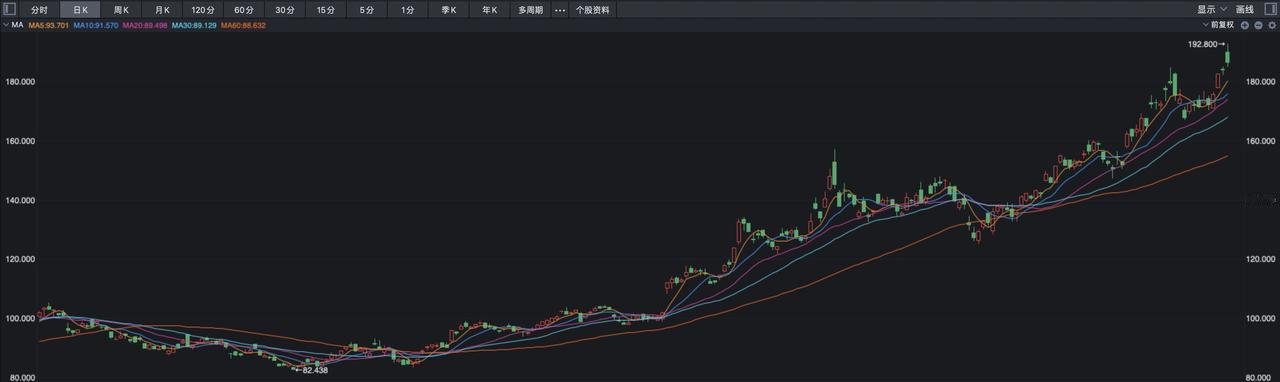
Task: Click the latest green candlestick at peak
Action: pyautogui.click(x=1227, y=57)
